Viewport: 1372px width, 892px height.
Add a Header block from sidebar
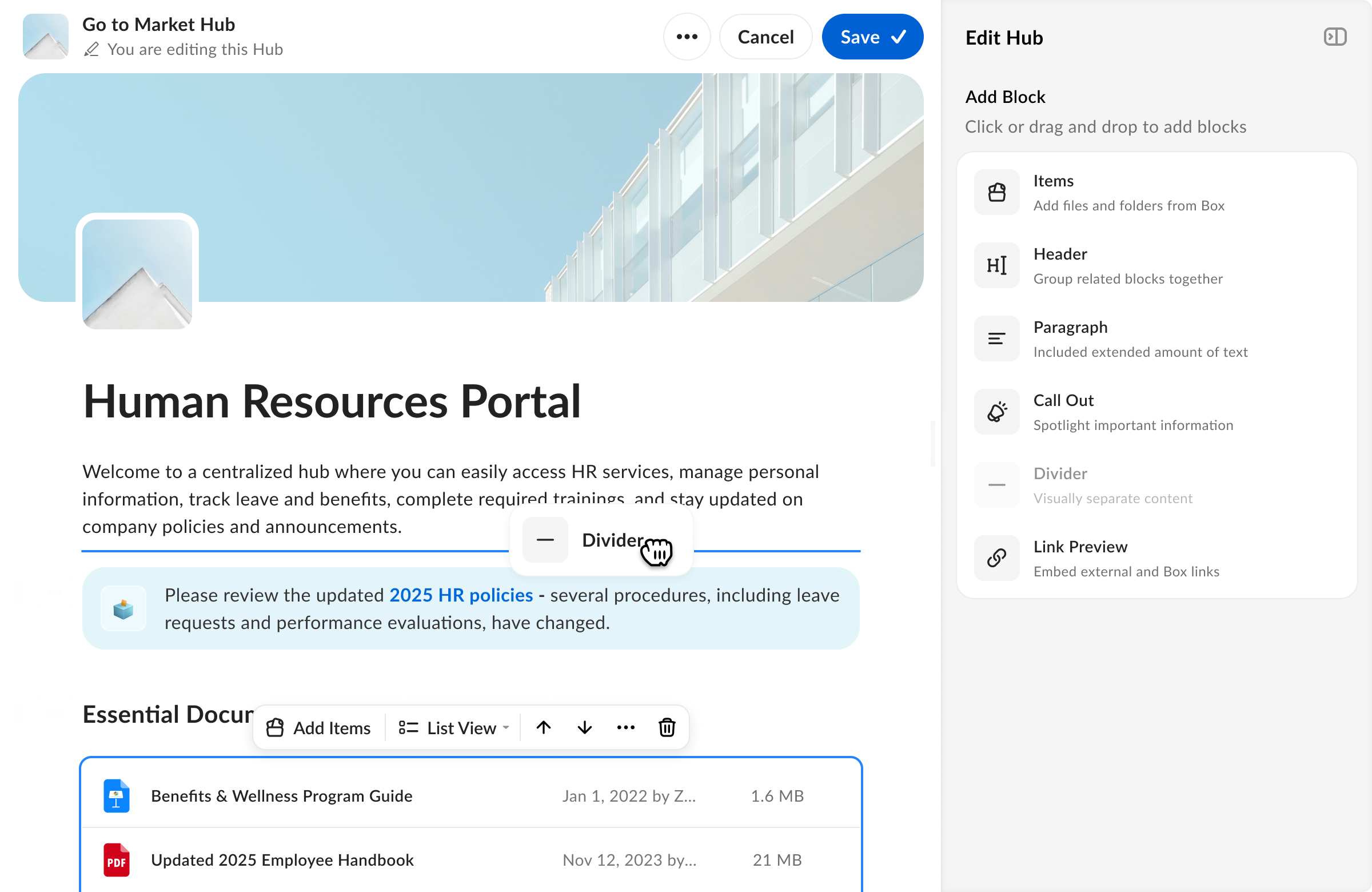pos(1156,265)
